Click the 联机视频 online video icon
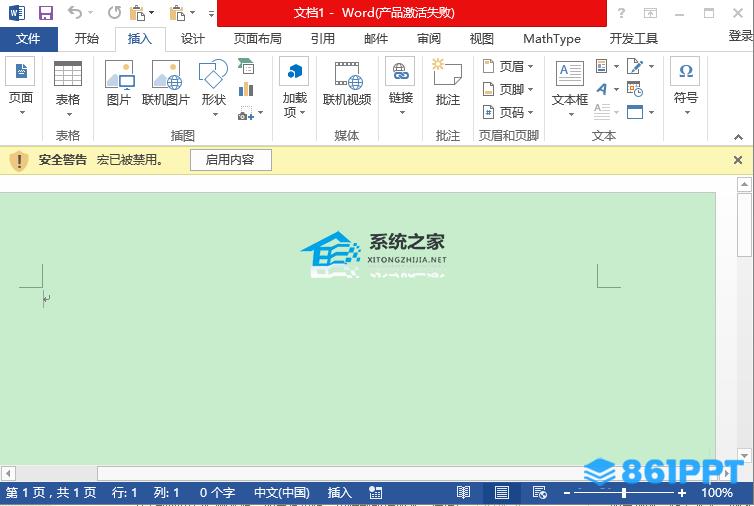The image size is (754, 506). click(349, 75)
